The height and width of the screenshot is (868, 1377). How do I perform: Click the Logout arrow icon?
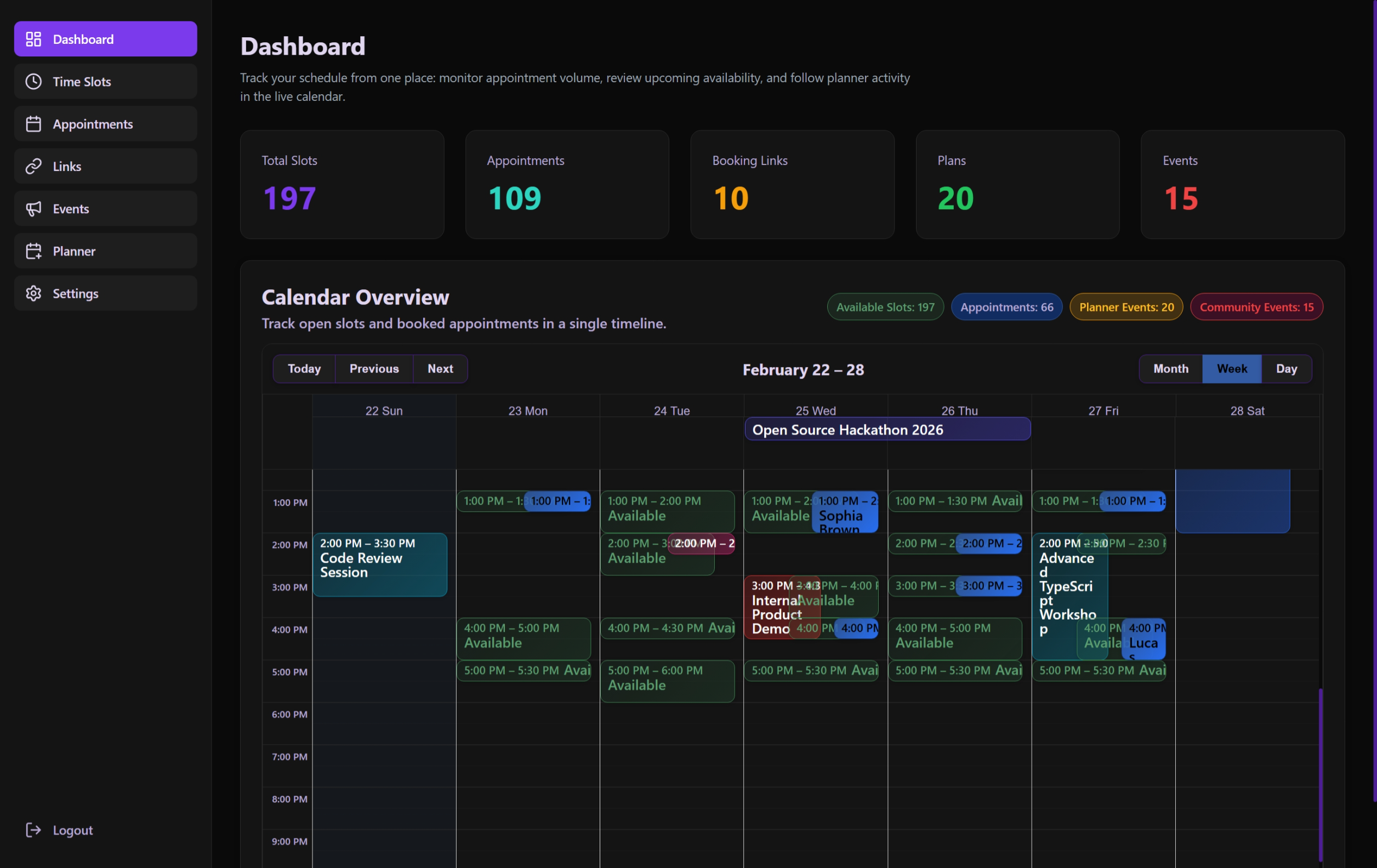[x=34, y=830]
